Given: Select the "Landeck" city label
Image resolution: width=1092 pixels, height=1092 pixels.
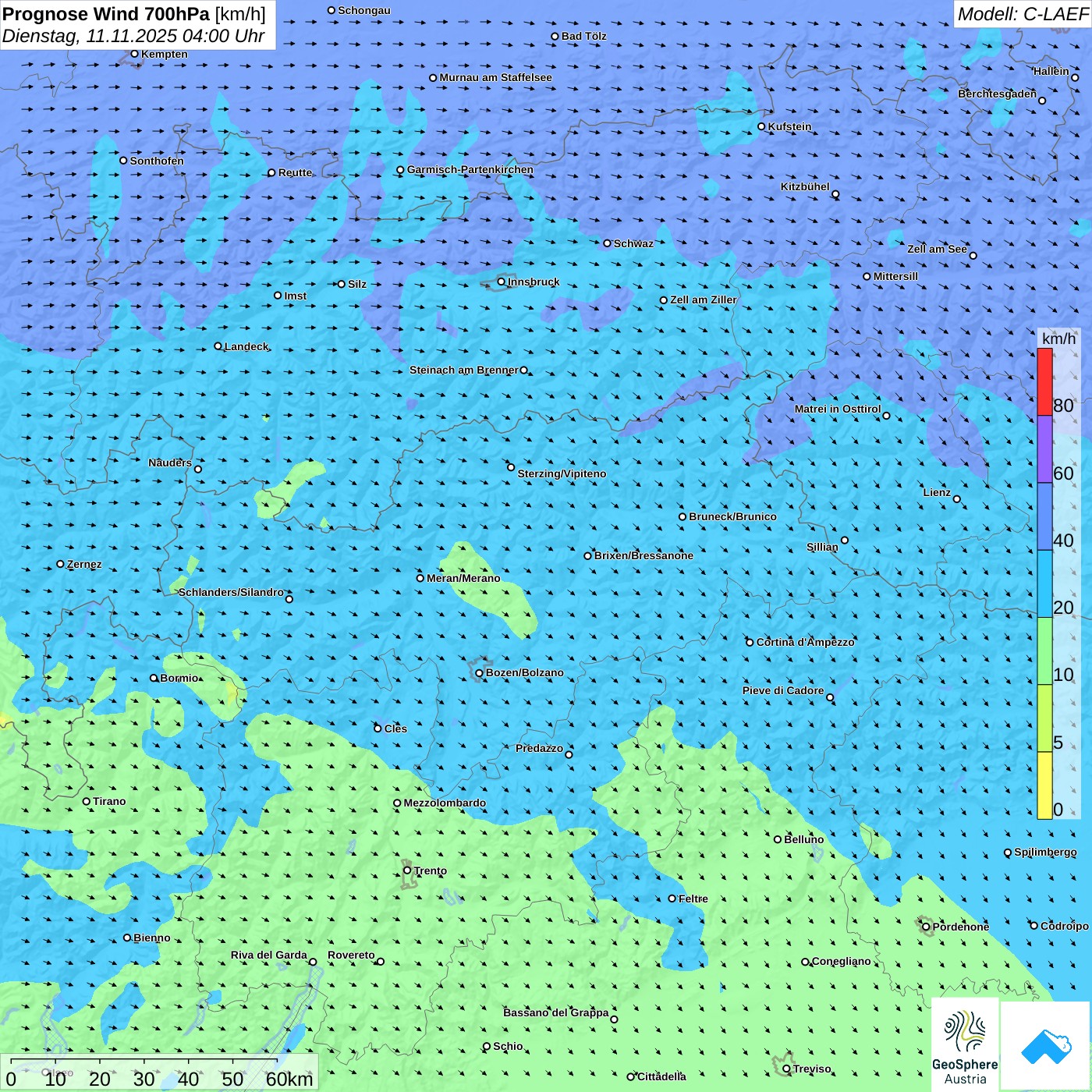Looking at the screenshot, I should coord(246,346).
